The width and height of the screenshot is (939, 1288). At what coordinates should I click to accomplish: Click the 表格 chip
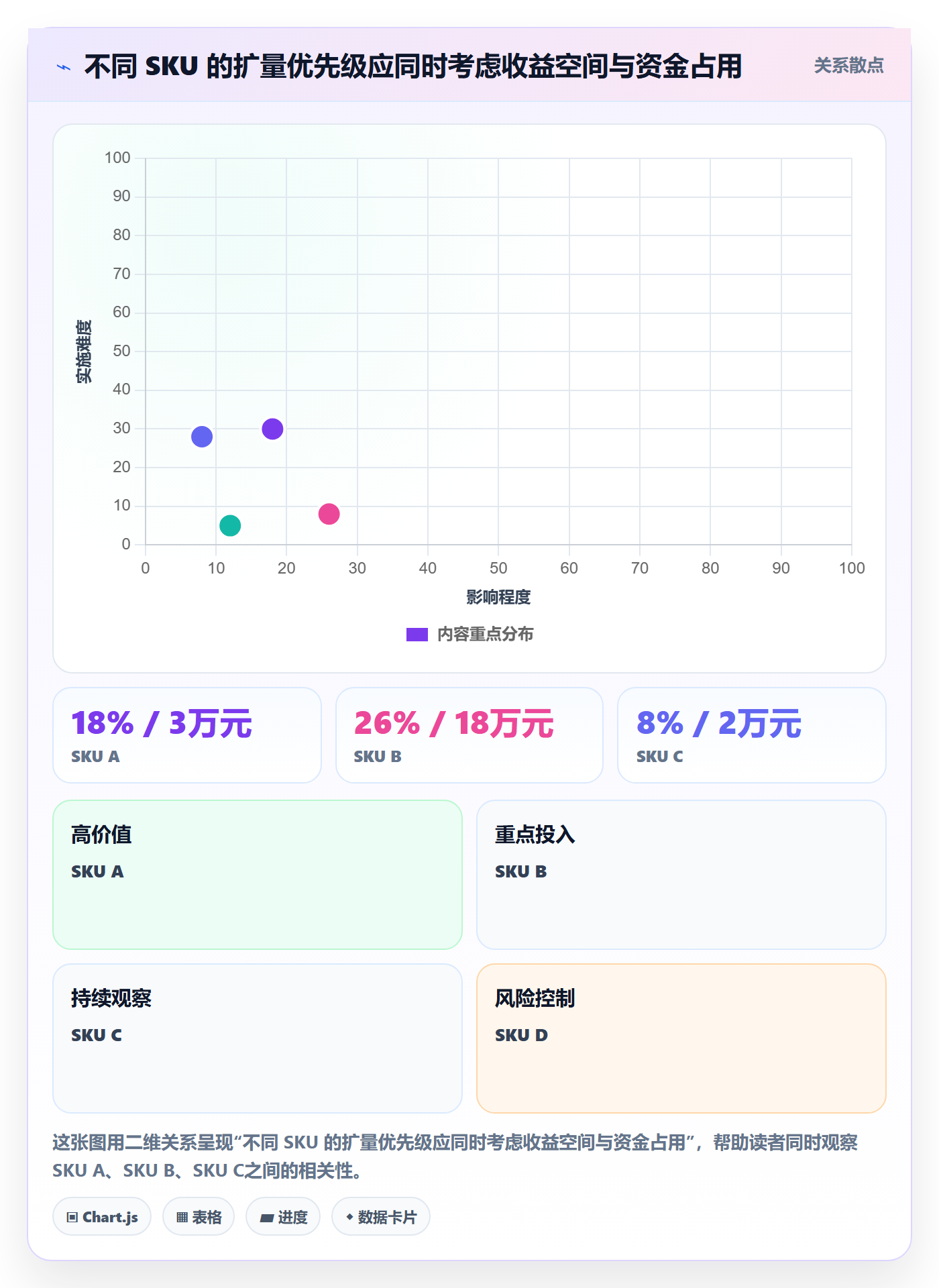199,1217
